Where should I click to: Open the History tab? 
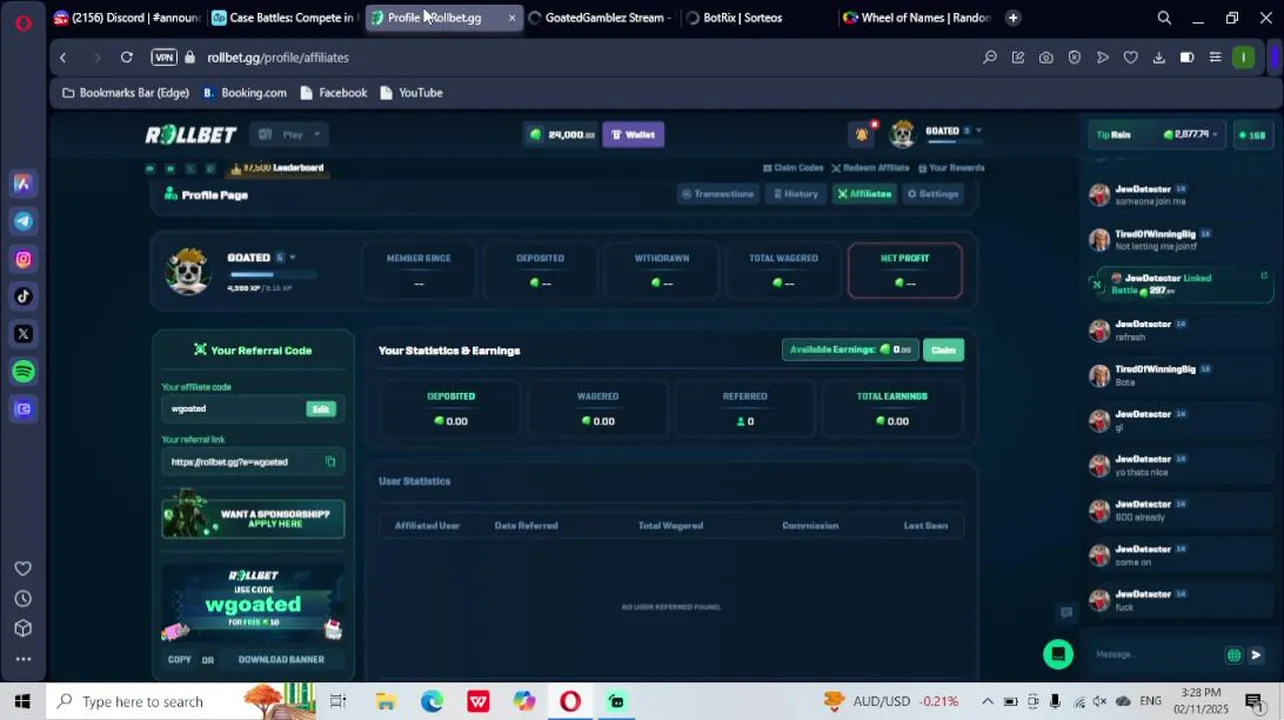click(x=795, y=194)
